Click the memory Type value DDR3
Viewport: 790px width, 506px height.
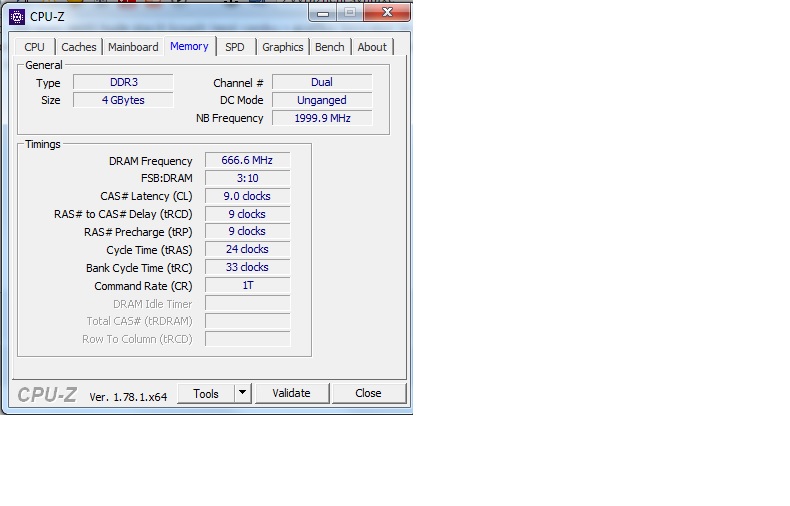[x=123, y=82]
